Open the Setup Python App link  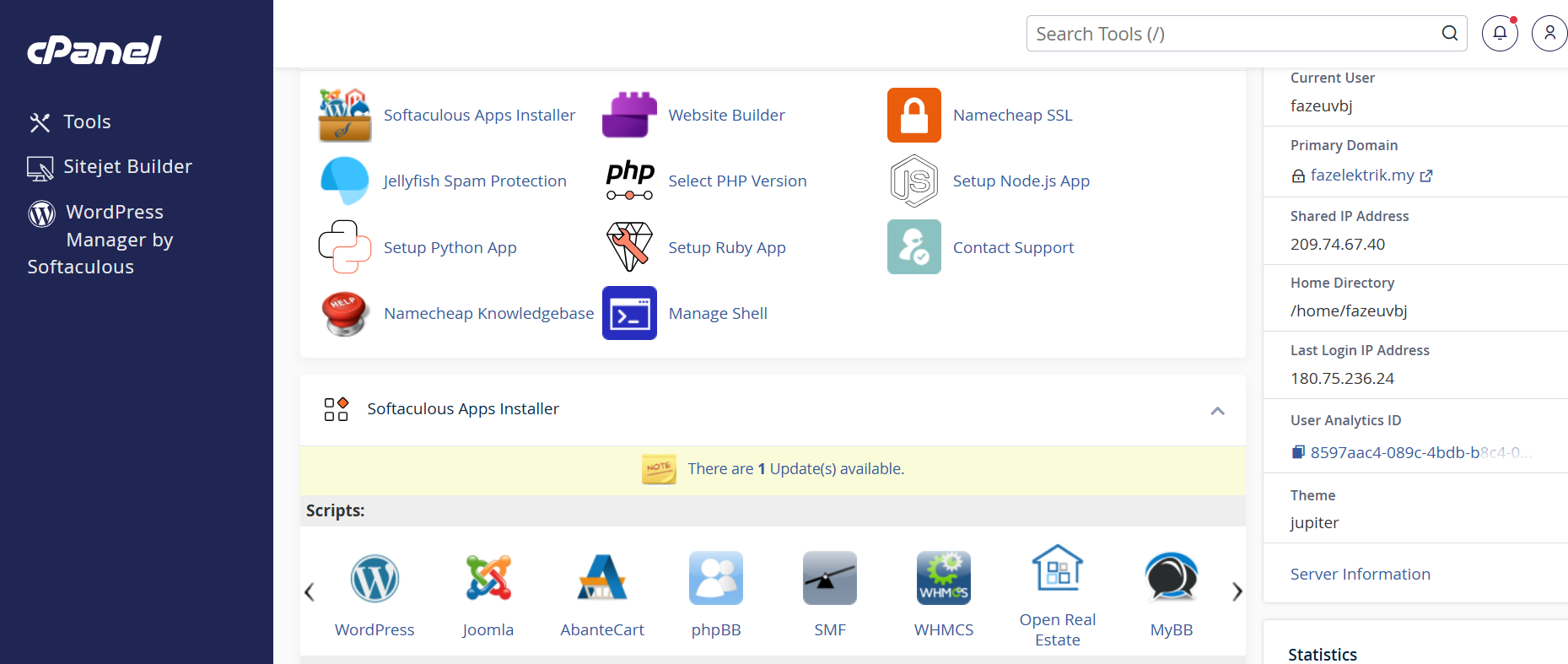click(450, 248)
